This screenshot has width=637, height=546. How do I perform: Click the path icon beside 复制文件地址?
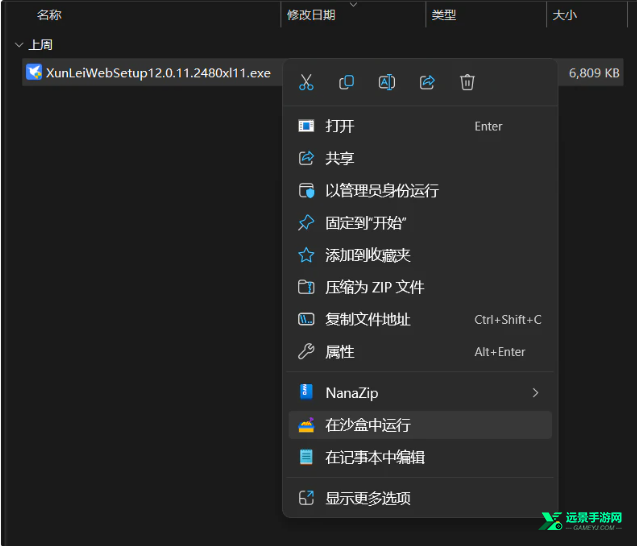(306, 319)
